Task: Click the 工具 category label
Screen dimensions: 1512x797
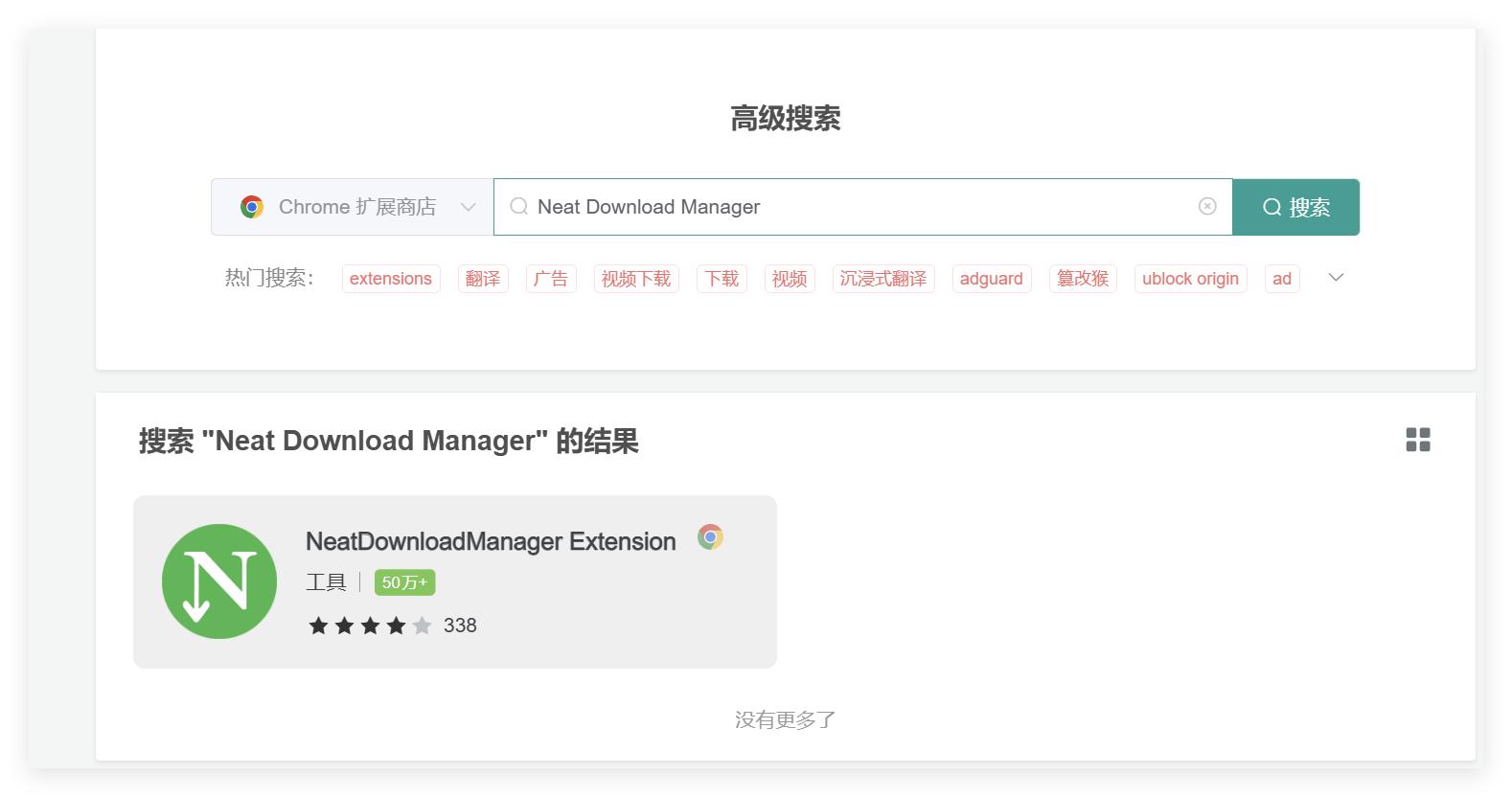Action: [326, 582]
